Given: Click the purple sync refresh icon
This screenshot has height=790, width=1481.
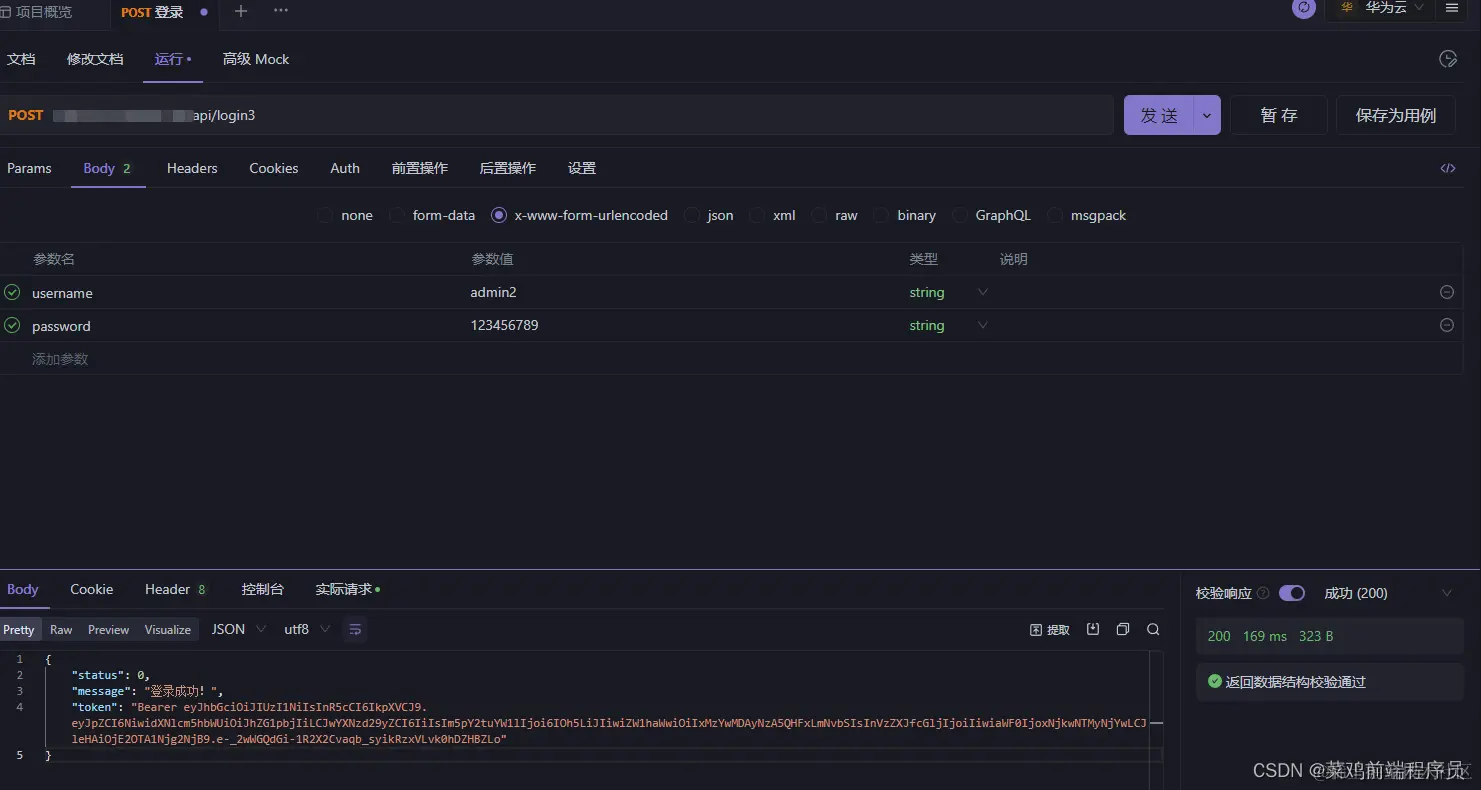Looking at the screenshot, I should [x=1304, y=8].
